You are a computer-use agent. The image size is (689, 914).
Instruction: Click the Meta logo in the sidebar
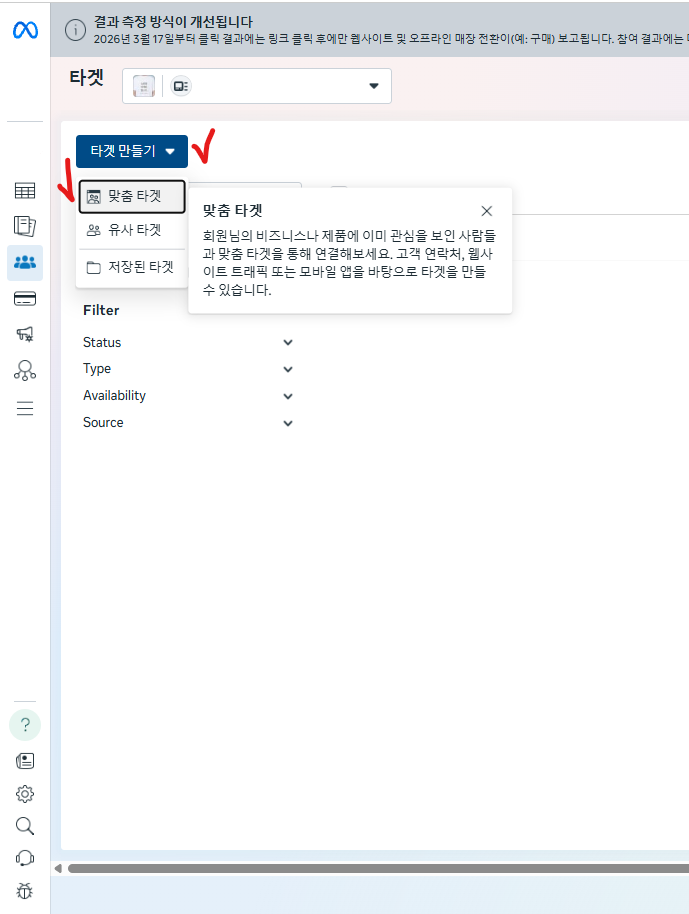[x=25, y=30]
